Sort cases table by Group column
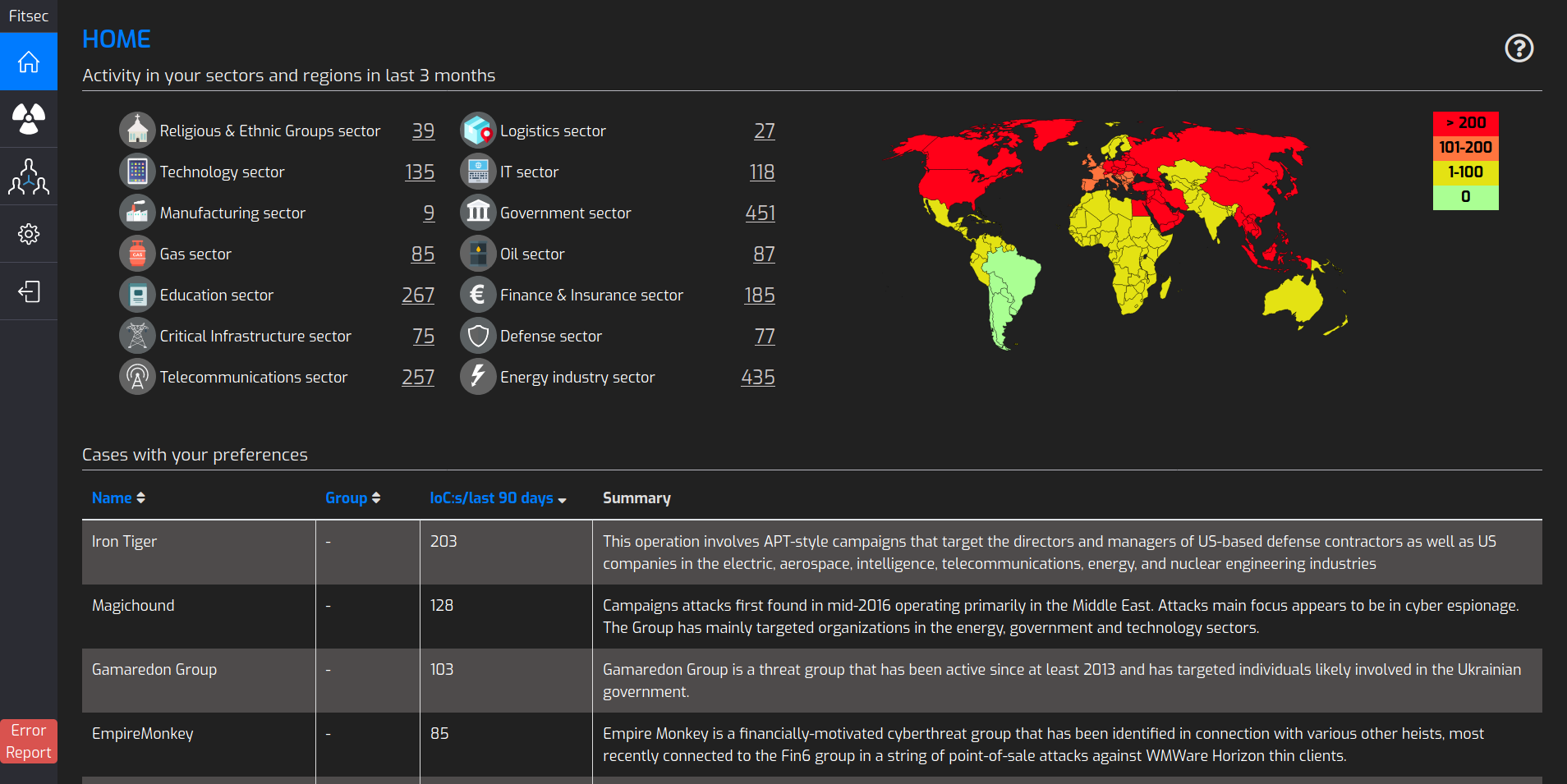Screen dimensions: 1567x784 [352, 498]
